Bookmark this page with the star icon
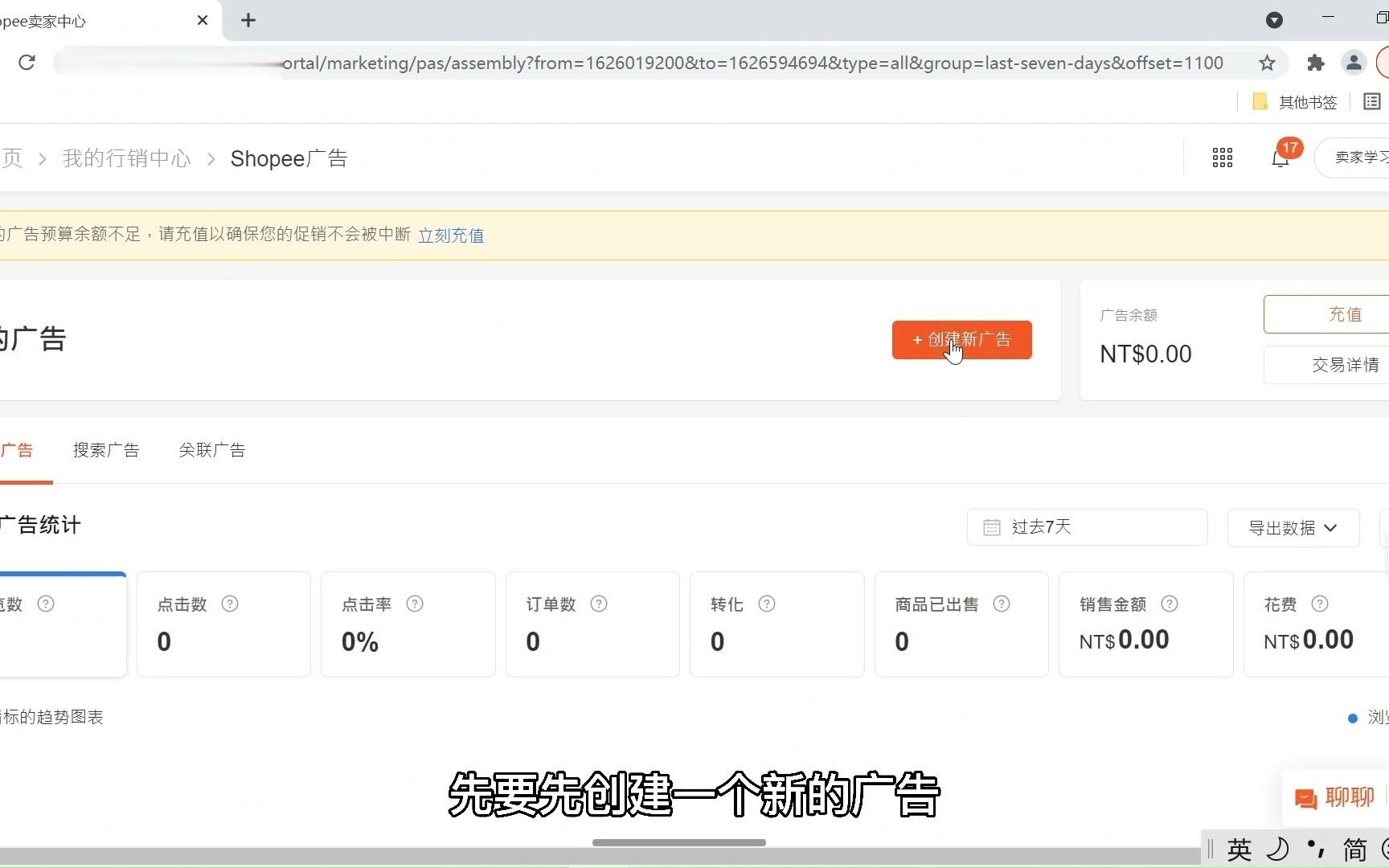This screenshot has height=868, width=1389. tap(1267, 63)
